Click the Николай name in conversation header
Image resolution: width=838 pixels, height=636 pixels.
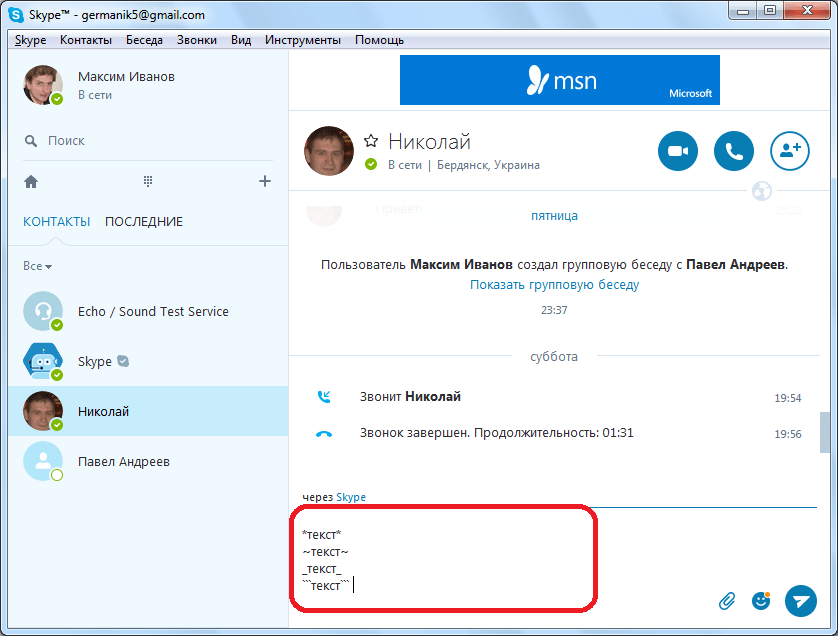[429, 142]
